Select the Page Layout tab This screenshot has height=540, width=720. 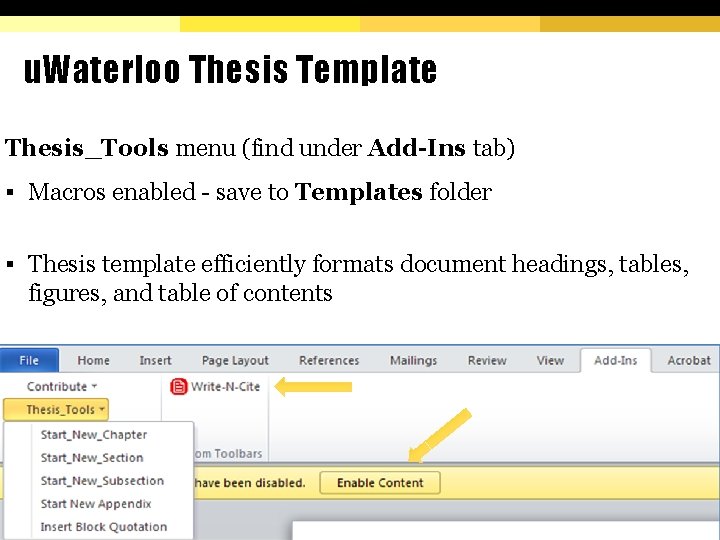pos(235,360)
